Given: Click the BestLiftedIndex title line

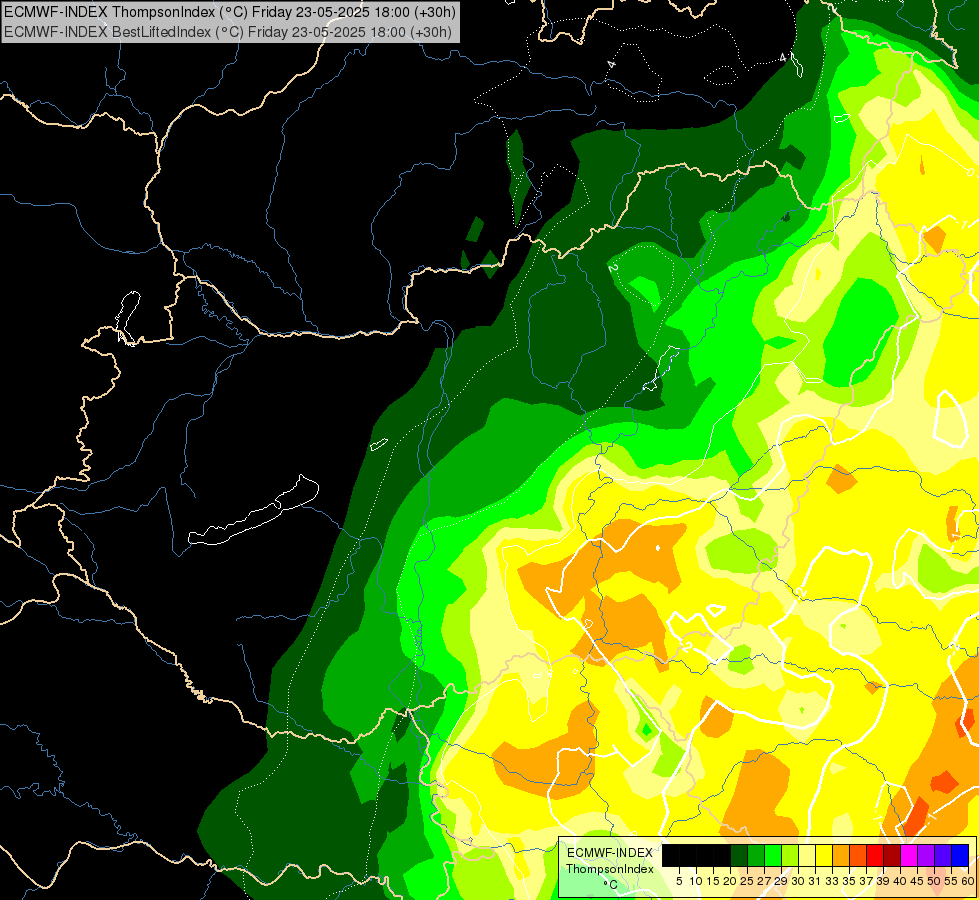Looking at the screenshot, I should (x=228, y=32).
